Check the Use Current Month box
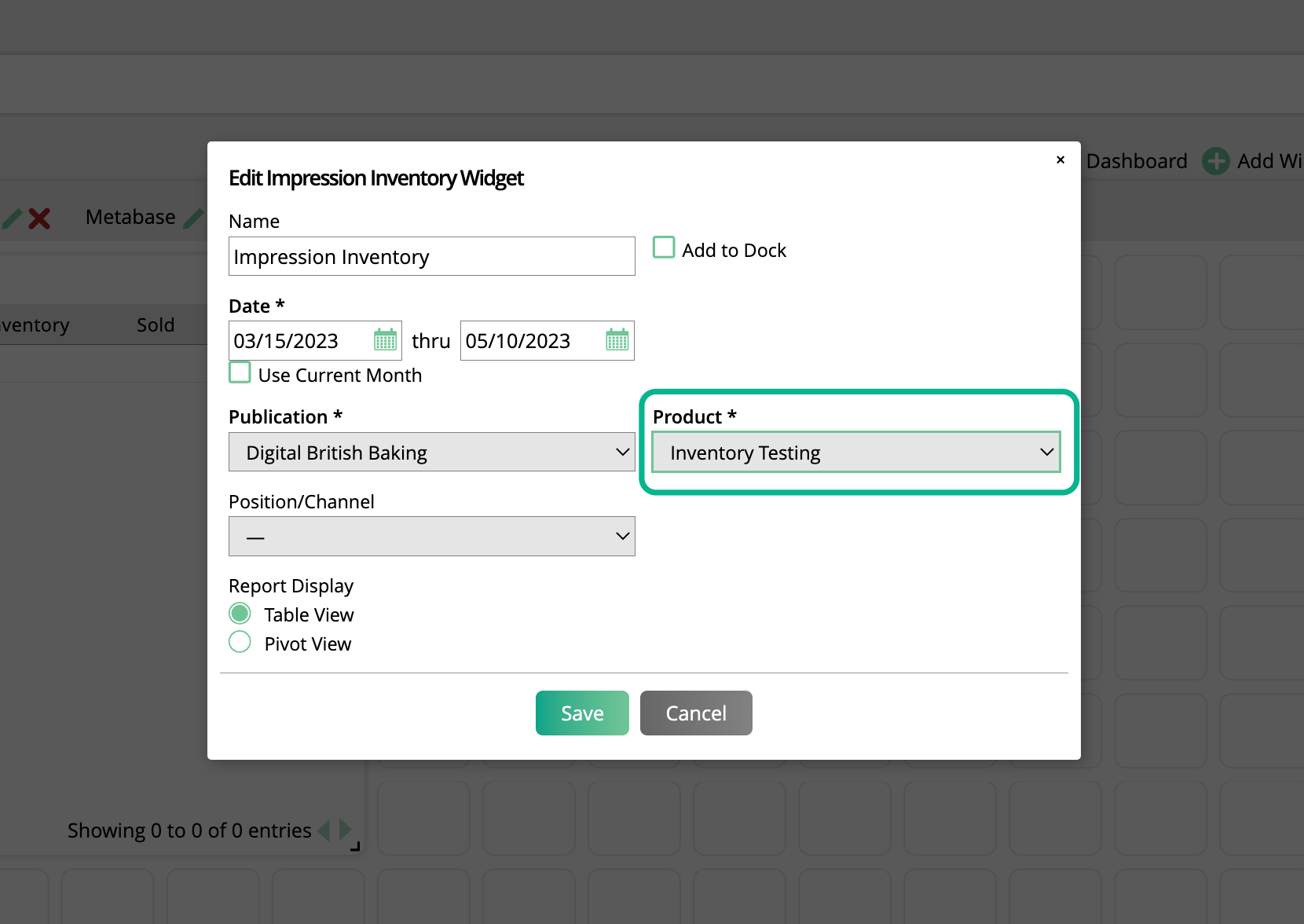The image size is (1304, 924). (240, 372)
